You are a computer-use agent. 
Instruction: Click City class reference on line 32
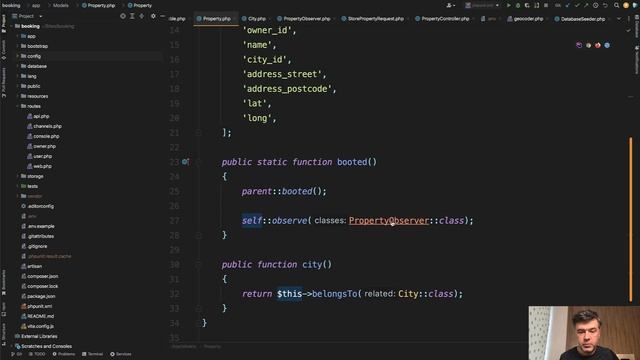click(409, 294)
